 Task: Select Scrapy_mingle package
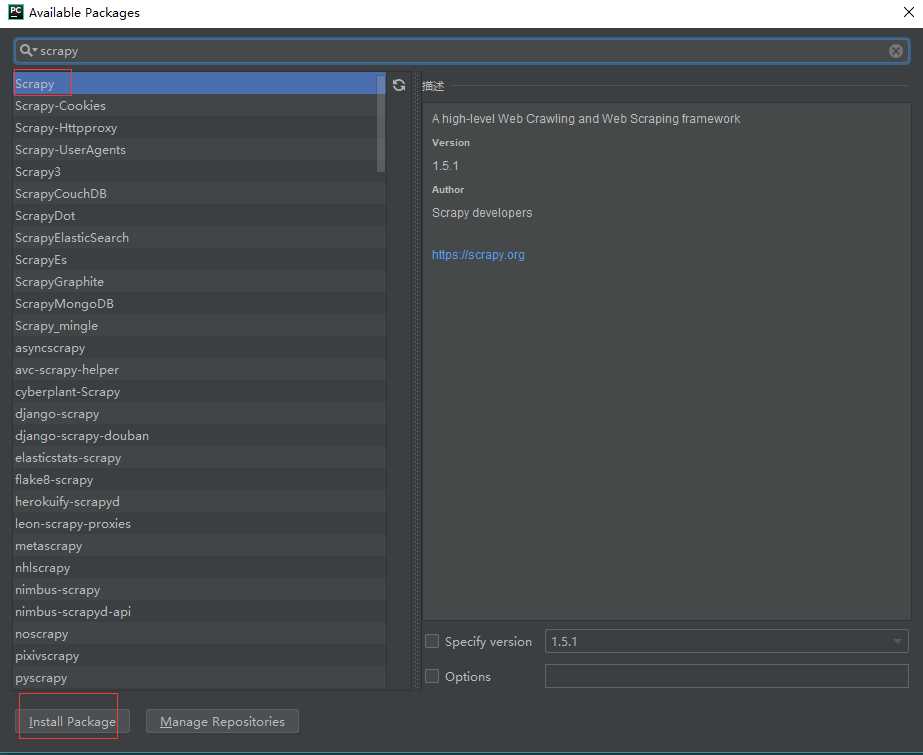click(199, 325)
